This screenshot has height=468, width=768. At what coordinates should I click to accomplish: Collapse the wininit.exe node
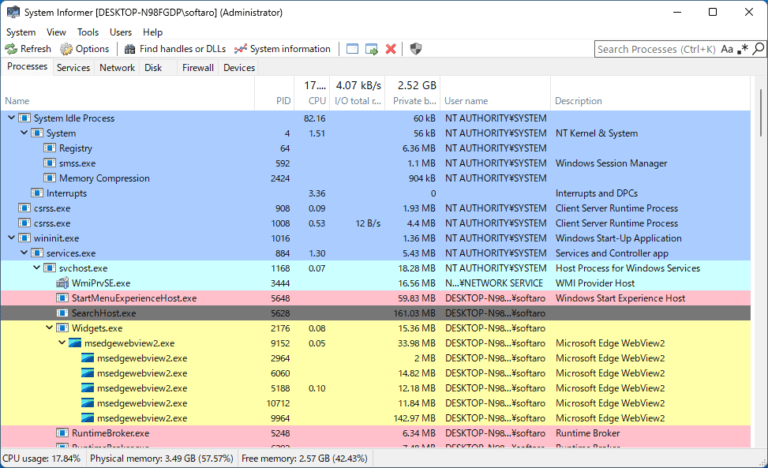[x=11, y=238]
